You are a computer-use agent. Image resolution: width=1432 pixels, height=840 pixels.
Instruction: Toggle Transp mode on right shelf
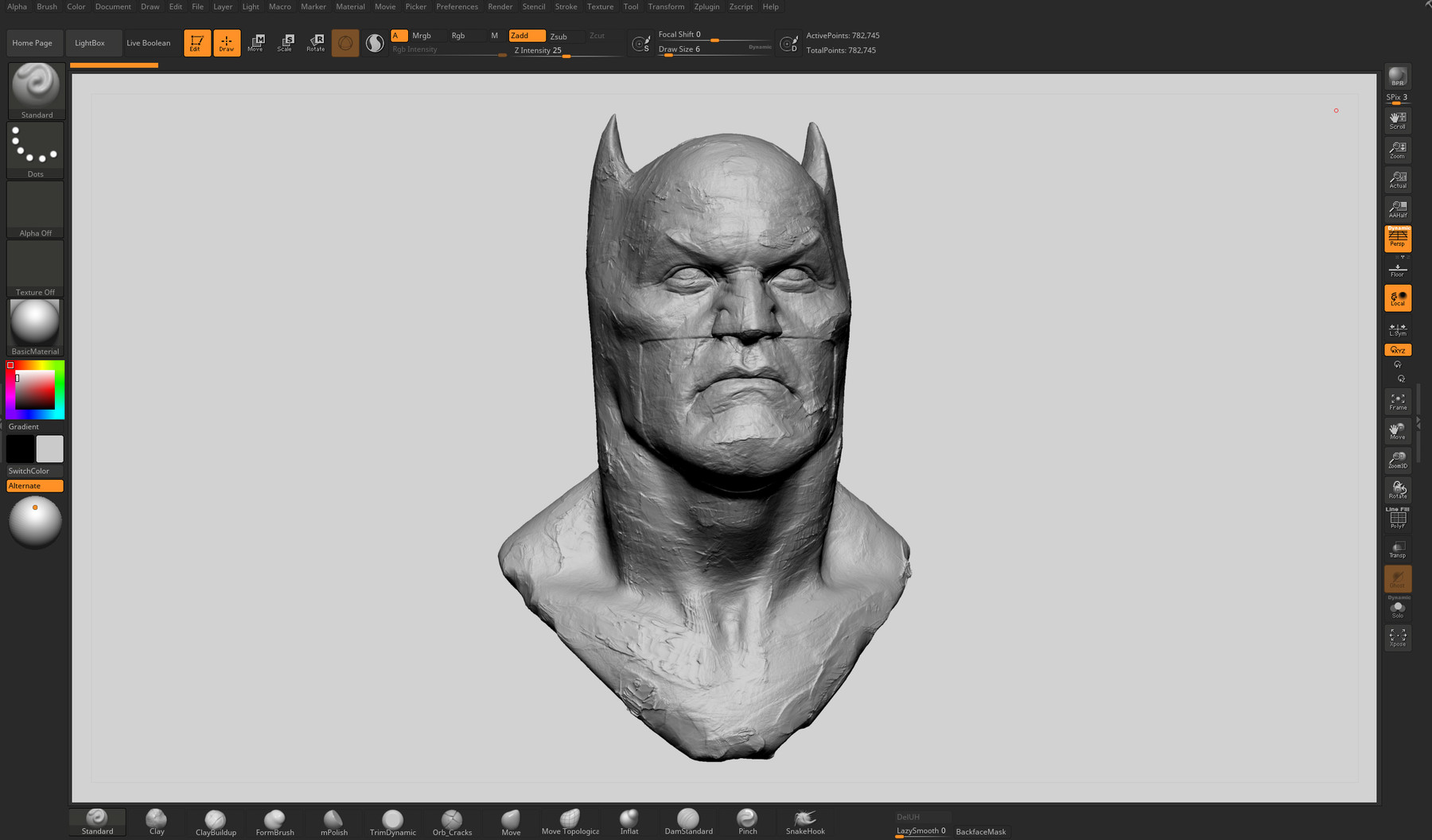click(x=1398, y=547)
